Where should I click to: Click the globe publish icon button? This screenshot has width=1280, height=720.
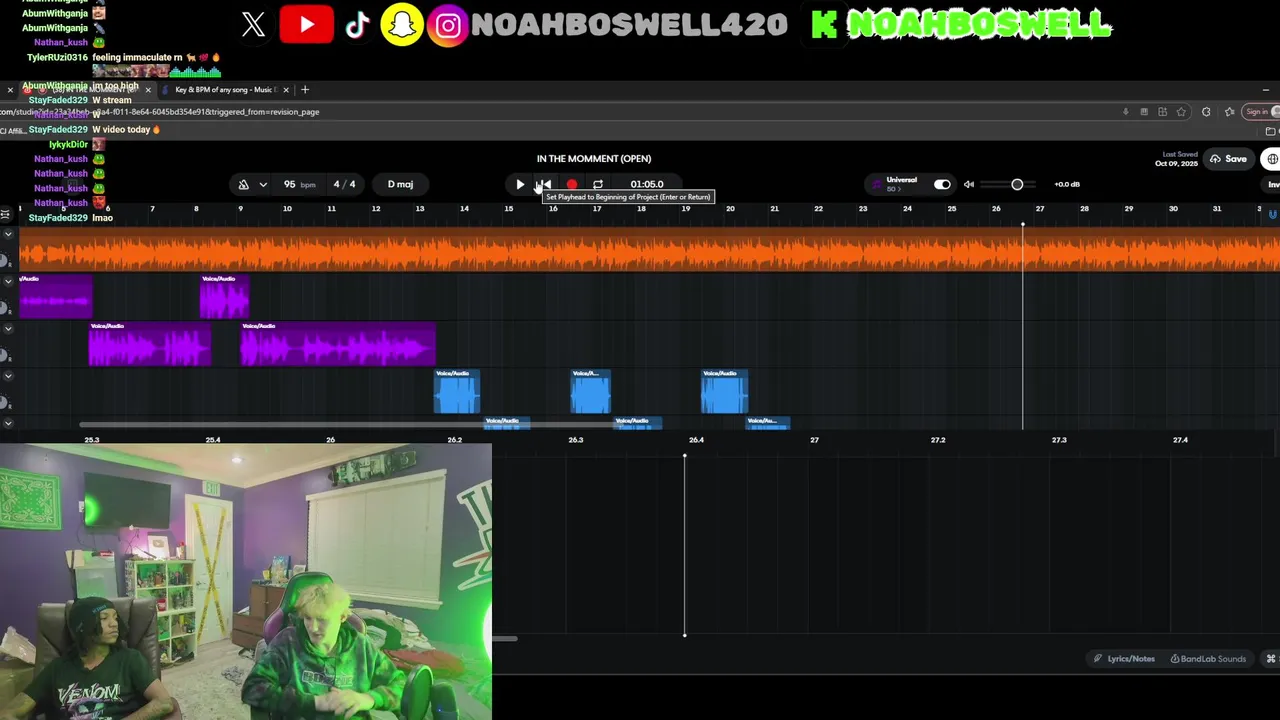pos(1272,159)
